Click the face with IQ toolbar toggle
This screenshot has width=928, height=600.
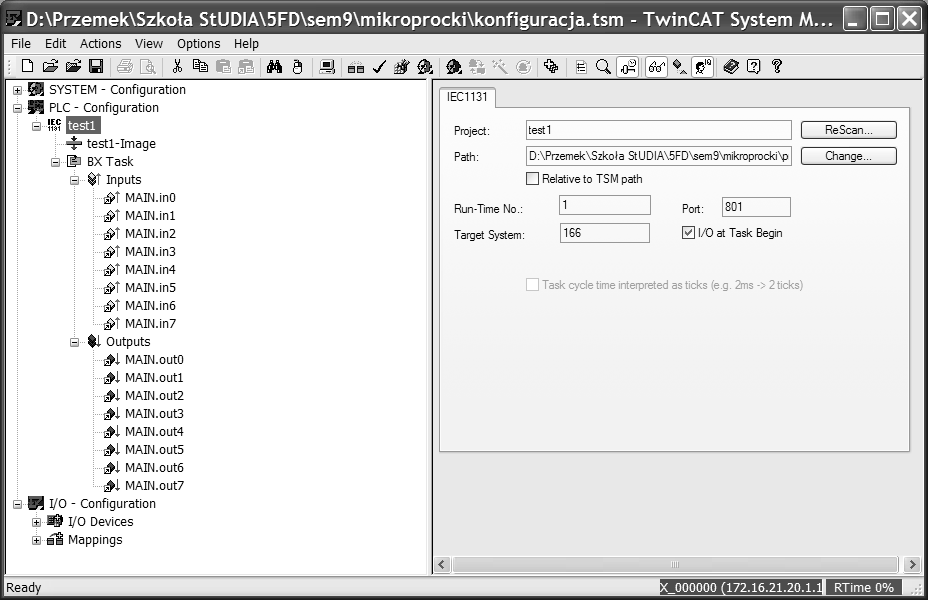(x=703, y=66)
